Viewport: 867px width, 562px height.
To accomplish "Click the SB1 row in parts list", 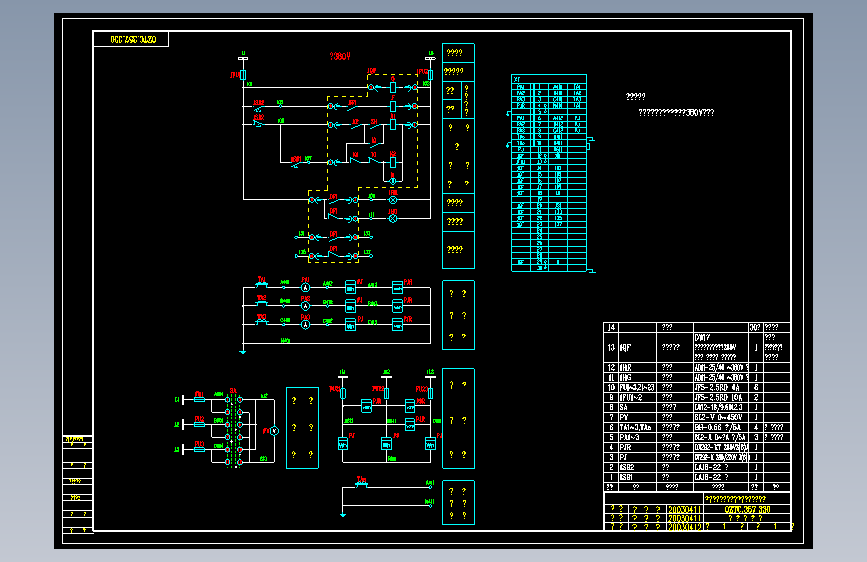I will click(x=697, y=477).
